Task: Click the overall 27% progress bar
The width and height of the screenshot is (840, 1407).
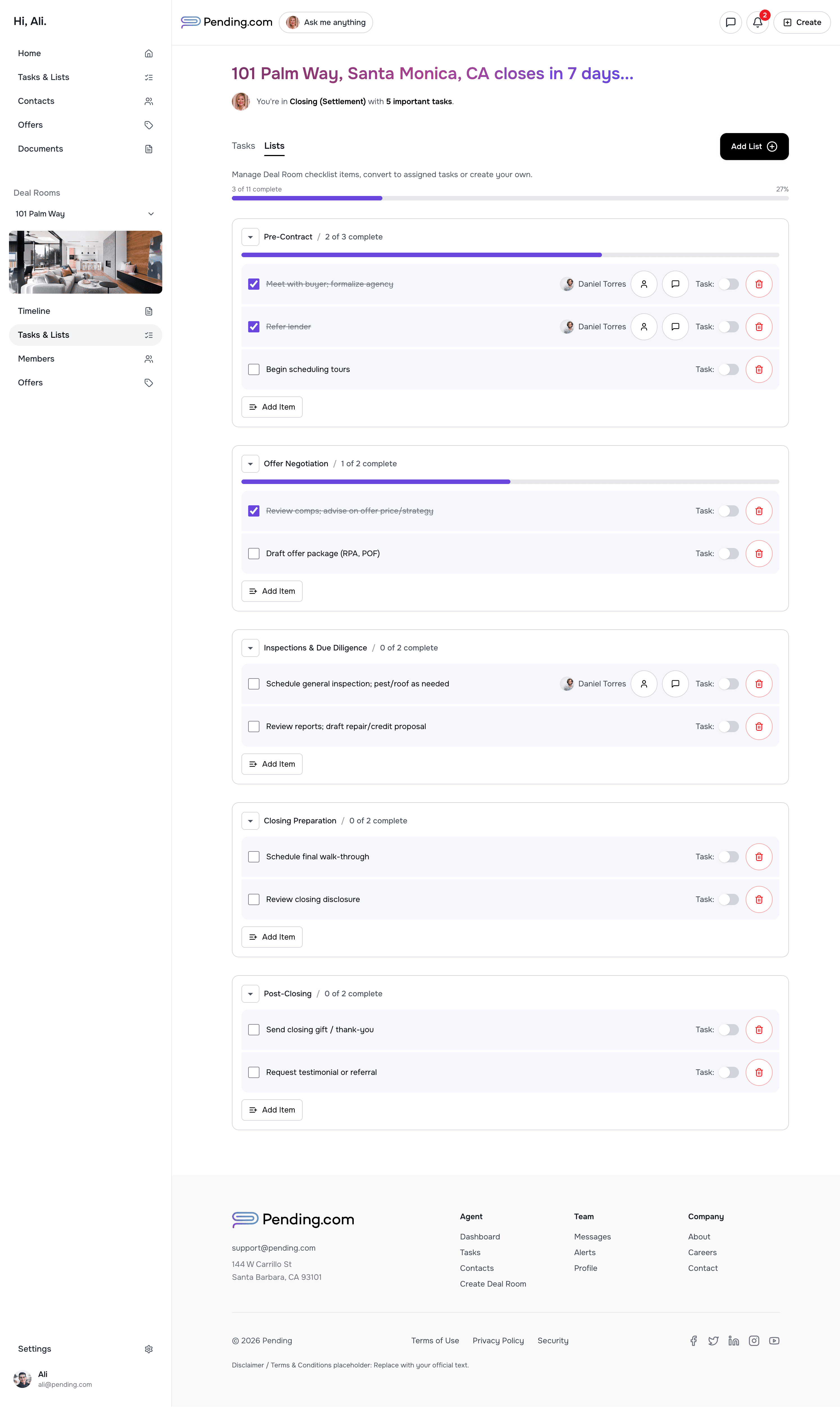Action: pos(510,198)
